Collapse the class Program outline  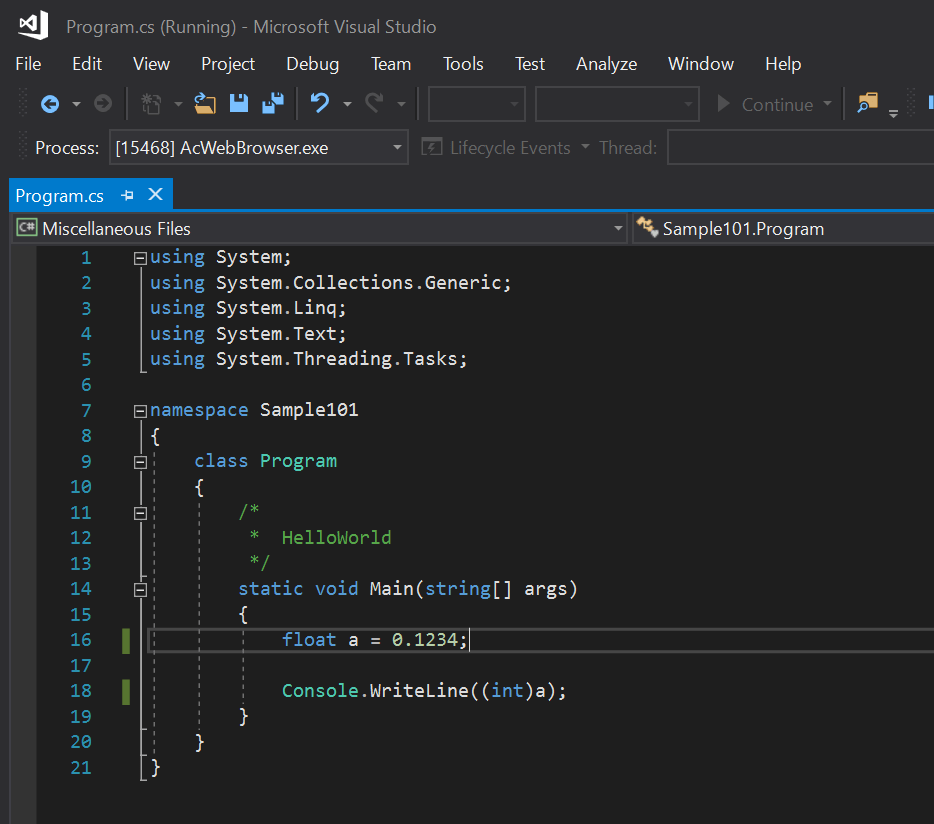[140, 462]
